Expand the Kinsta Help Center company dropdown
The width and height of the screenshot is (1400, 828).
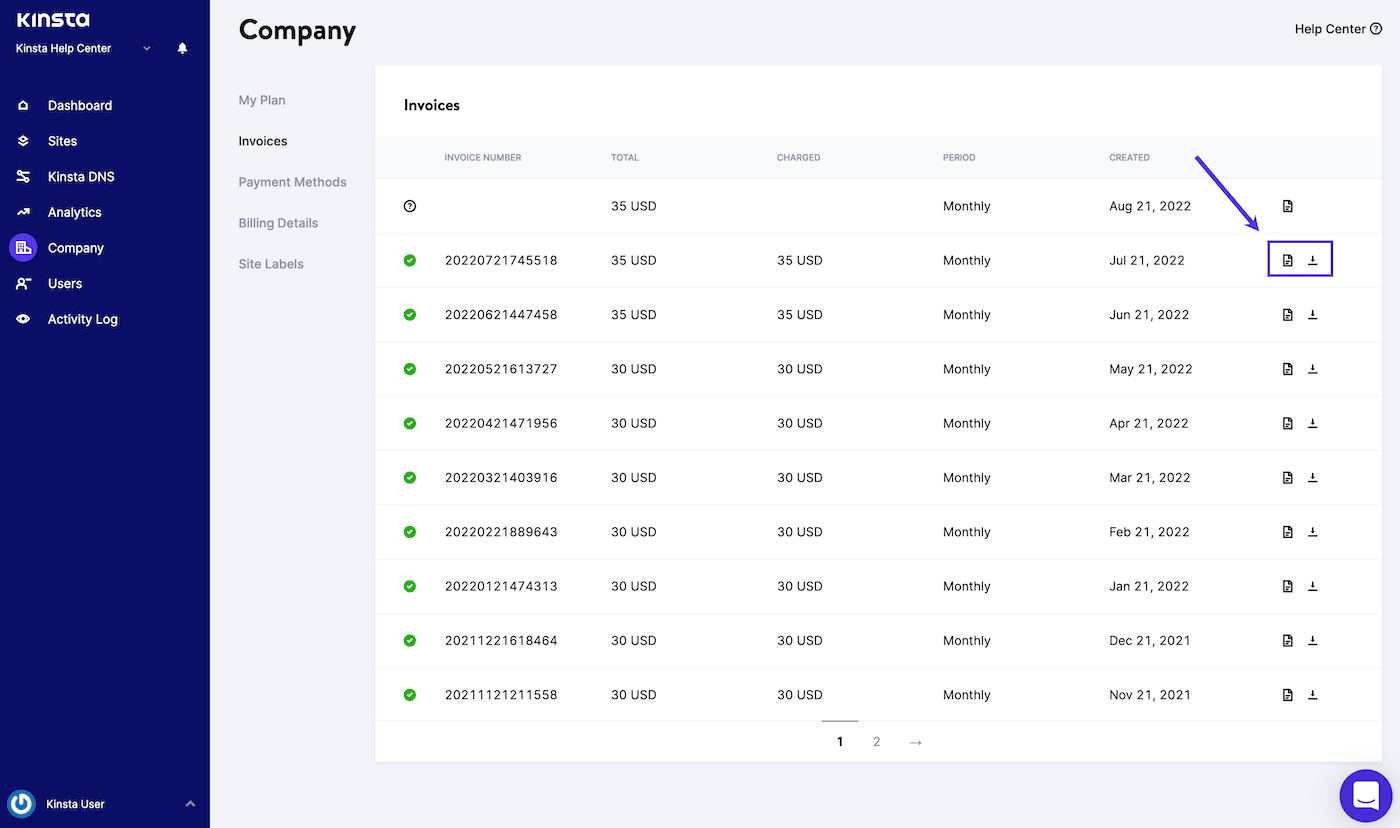coord(147,48)
